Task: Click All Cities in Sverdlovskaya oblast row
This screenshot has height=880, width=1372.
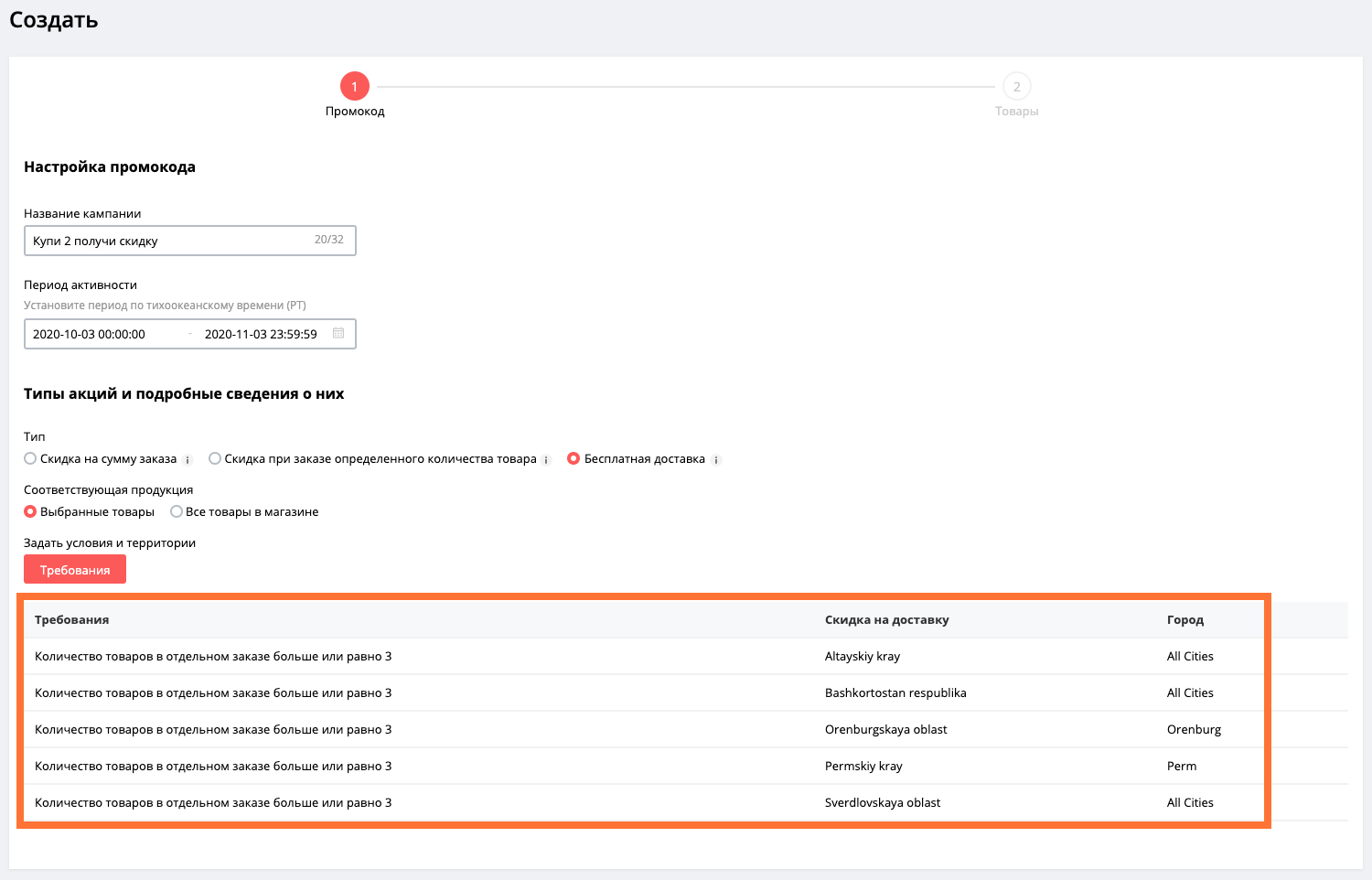Action: point(1190,802)
